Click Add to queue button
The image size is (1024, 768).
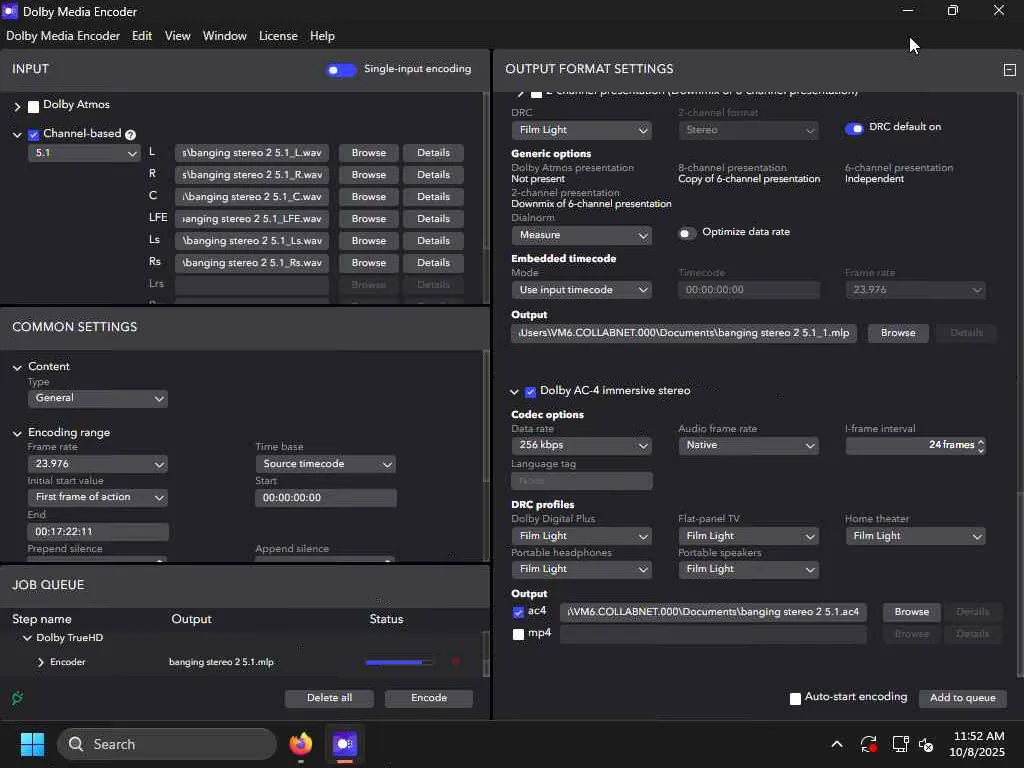pyautogui.click(x=963, y=698)
